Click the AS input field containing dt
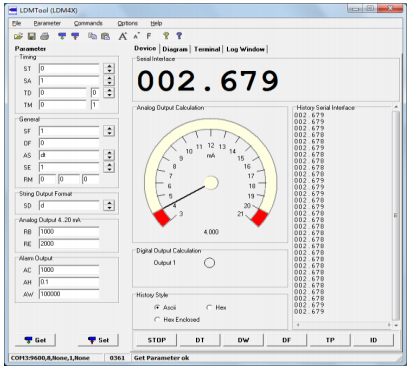The image size is (411, 368). coord(69,155)
